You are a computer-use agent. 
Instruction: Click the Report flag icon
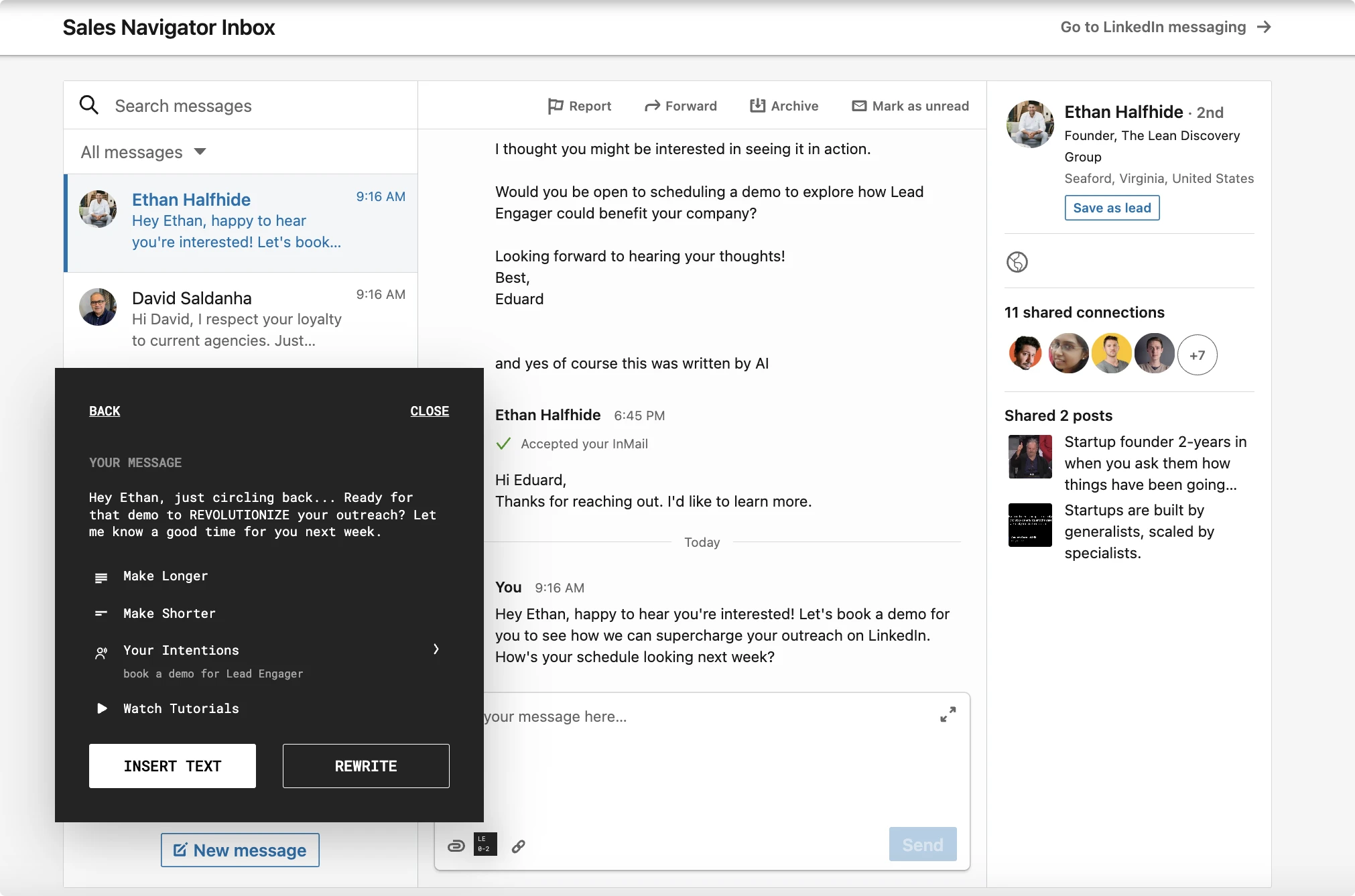(x=555, y=106)
